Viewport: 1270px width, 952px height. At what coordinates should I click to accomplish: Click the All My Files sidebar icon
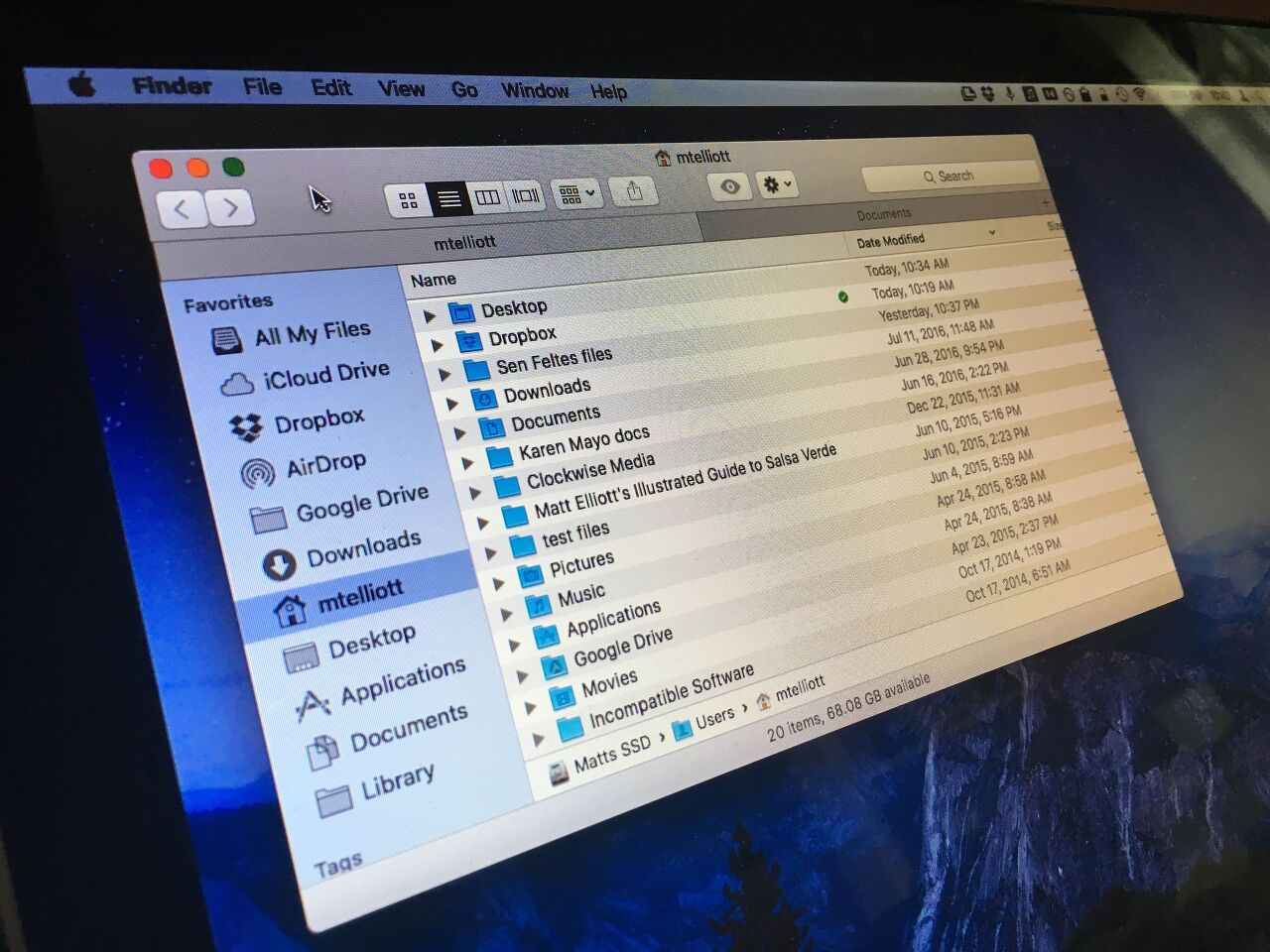coord(226,341)
